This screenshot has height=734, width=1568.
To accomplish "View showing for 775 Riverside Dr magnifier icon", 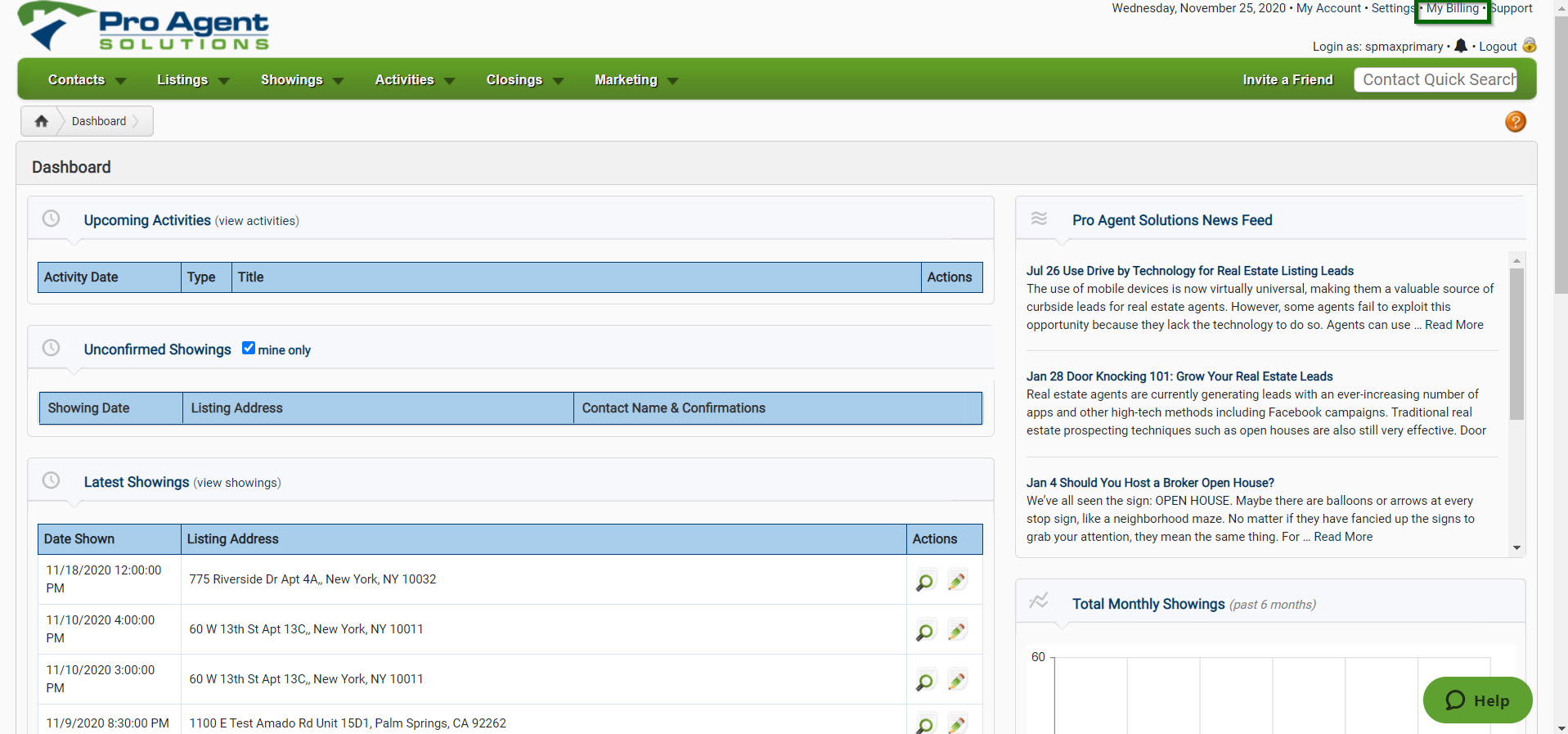I will tap(924, 582).
